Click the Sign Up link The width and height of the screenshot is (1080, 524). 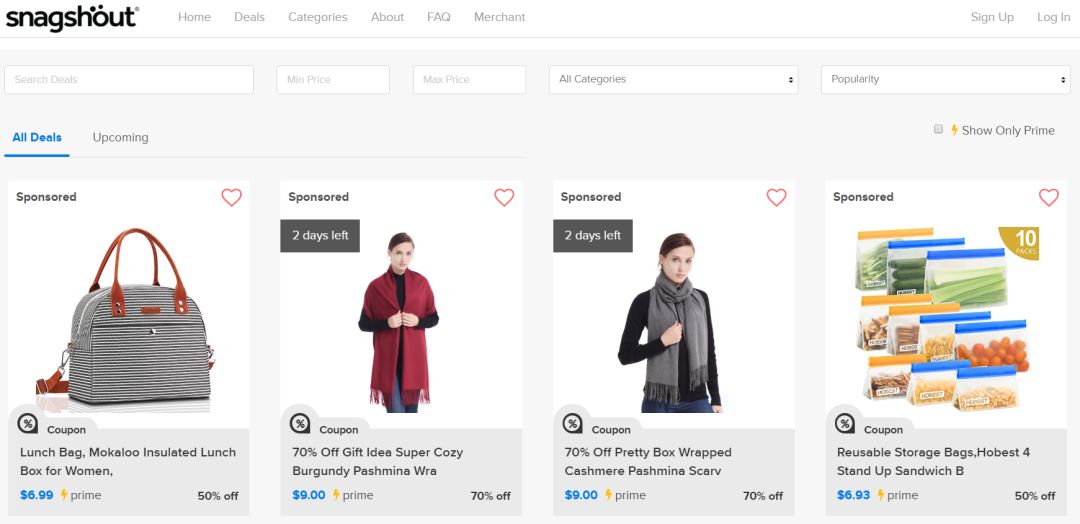pyautogui.click(x=992, y=17)
